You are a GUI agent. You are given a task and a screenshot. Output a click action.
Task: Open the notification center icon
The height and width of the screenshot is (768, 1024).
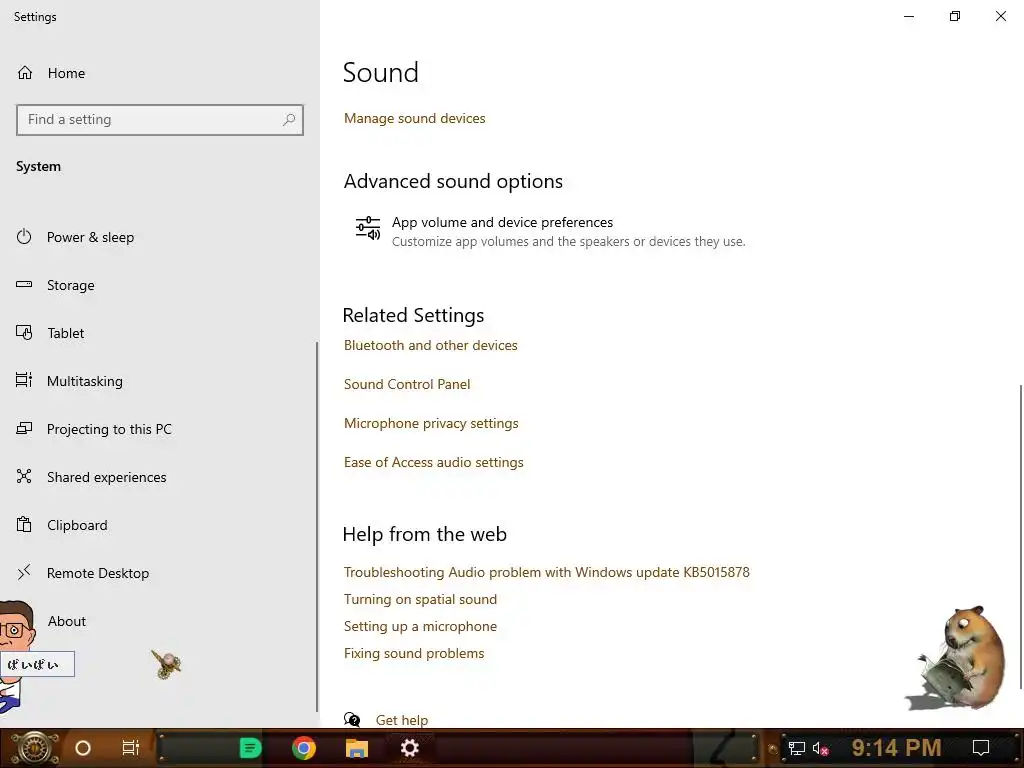click(x=981, y=748)
